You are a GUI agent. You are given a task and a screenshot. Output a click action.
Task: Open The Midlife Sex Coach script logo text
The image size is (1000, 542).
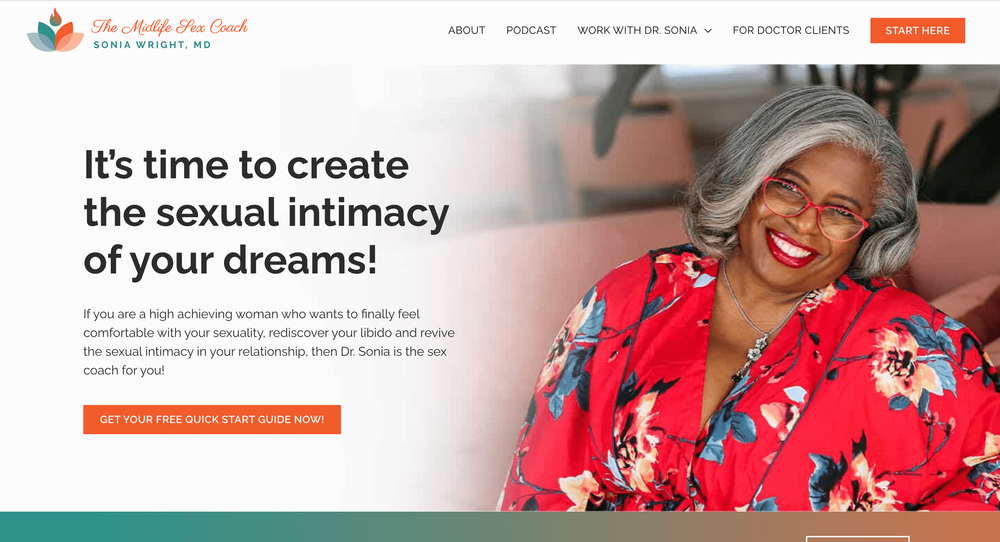click(x=170, y=27)
